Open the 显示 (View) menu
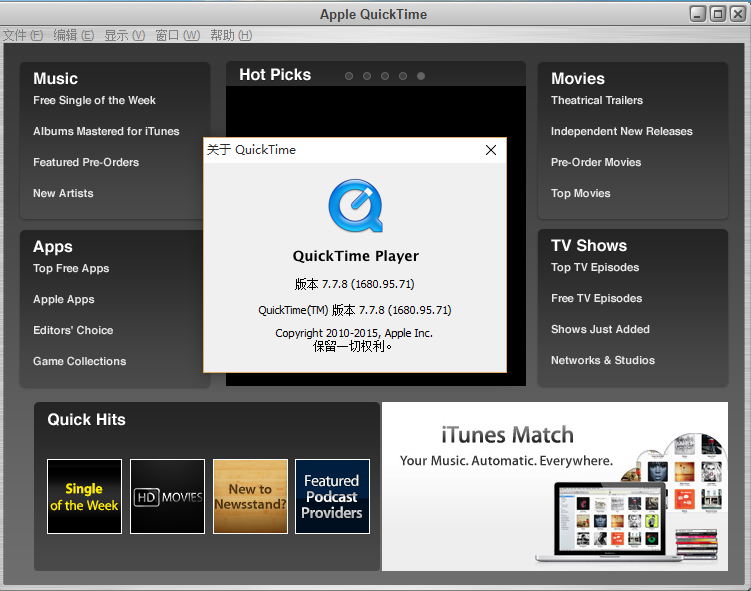 click(x=124, y=35)
